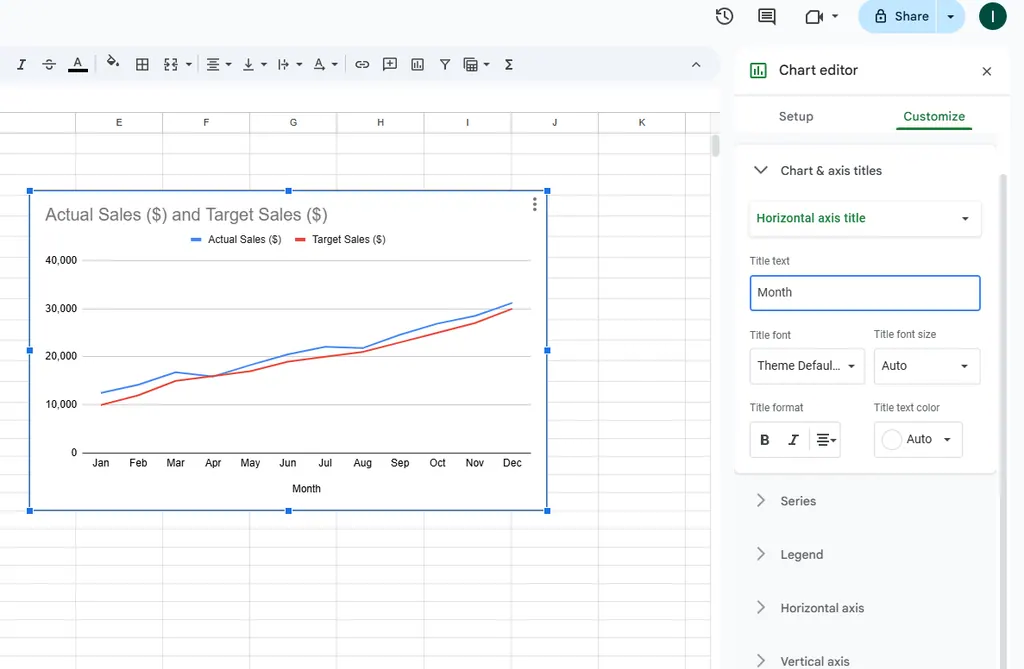The height and width of the screenshot is (669, 1024).
Task: Toggle italic in Title format
Action: (794, 440)
